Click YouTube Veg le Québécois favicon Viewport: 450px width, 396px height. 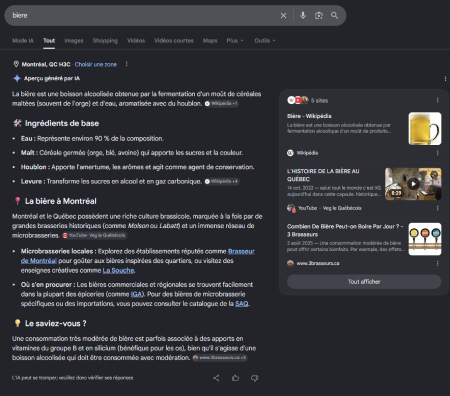coord(291,208)
